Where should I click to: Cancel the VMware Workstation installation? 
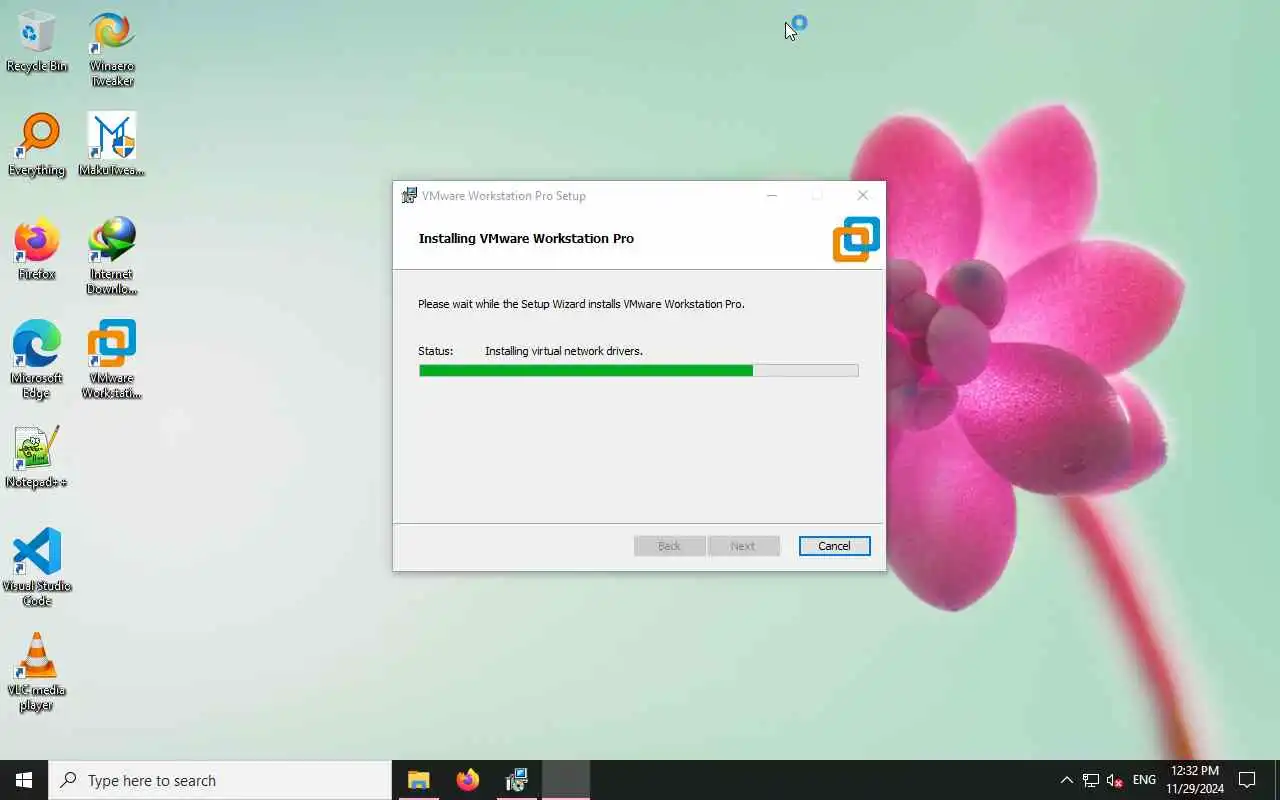coord(834,546)
